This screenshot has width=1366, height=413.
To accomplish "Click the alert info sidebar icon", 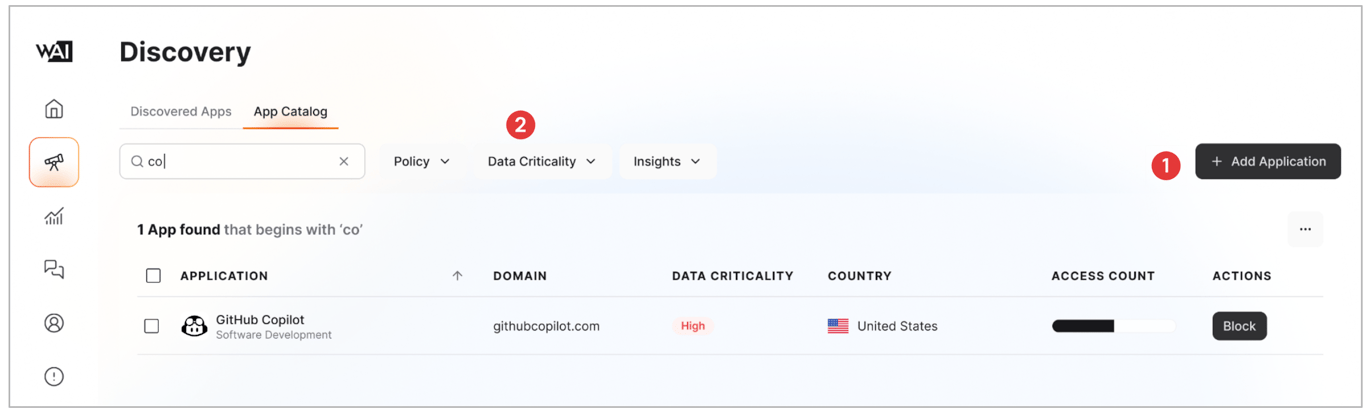I will (54, 376).
